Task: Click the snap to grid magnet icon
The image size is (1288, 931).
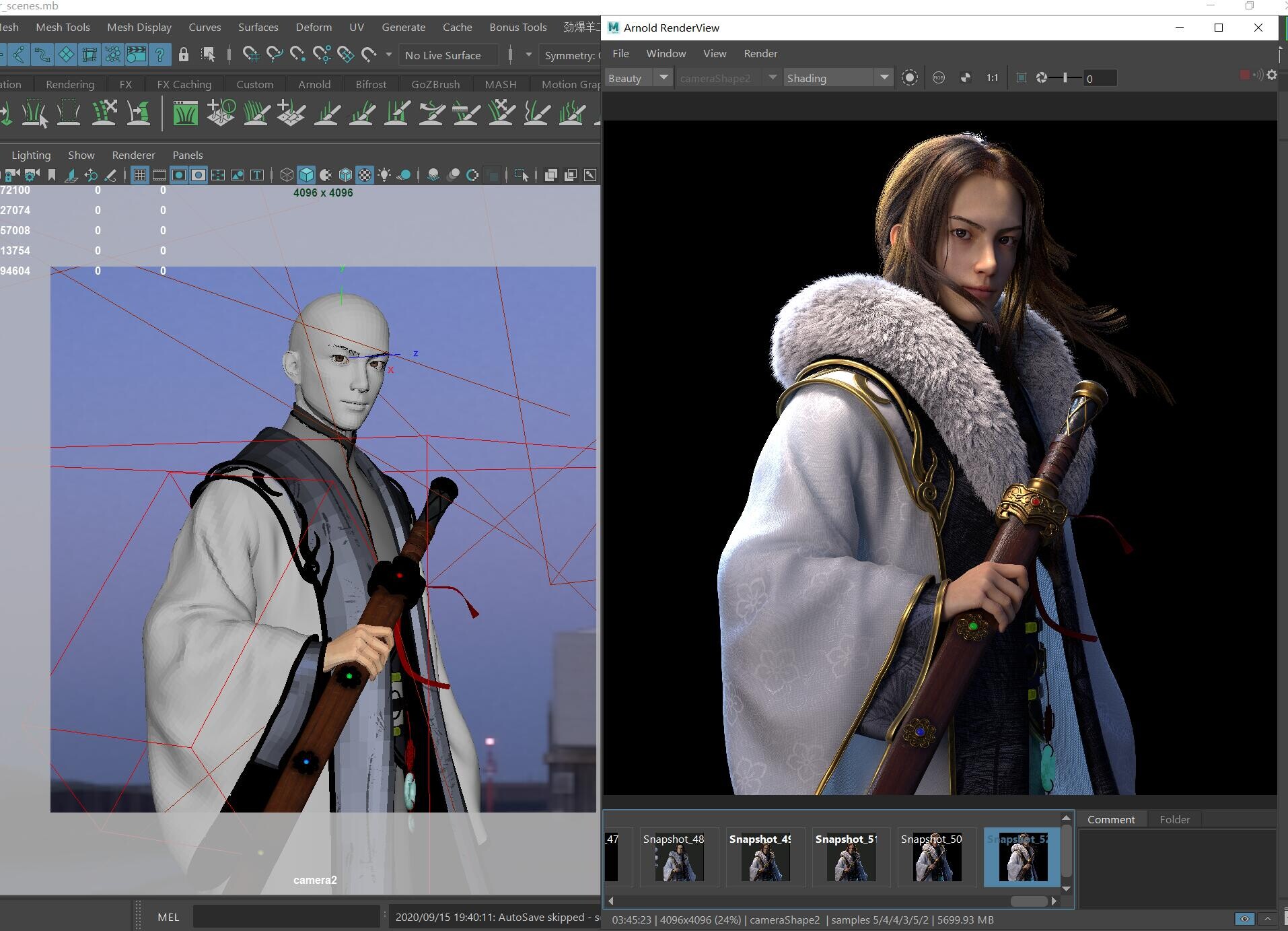Action: tap(250, 55)
